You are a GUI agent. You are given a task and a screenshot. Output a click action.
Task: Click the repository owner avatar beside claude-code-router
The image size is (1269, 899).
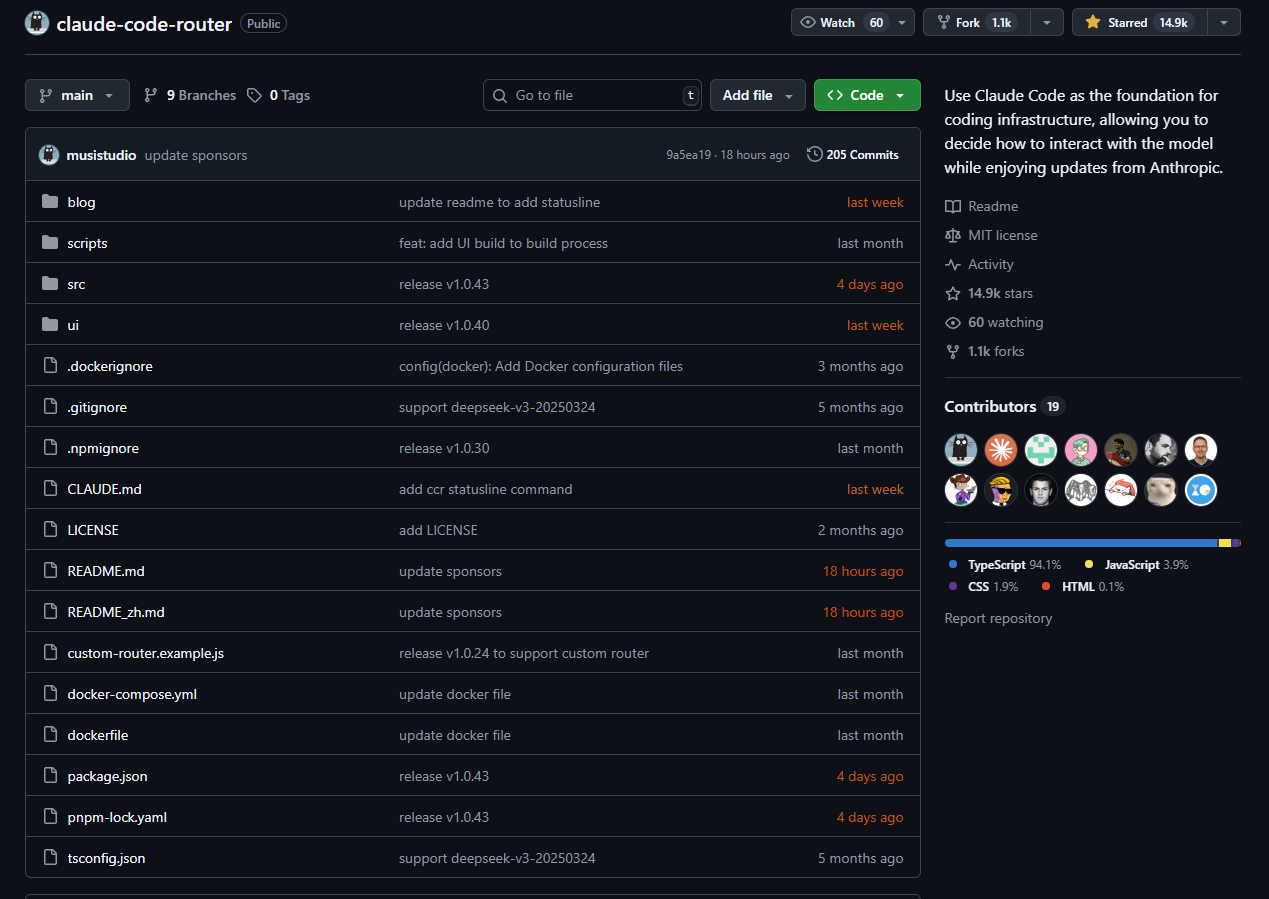(x=37, y=23)
